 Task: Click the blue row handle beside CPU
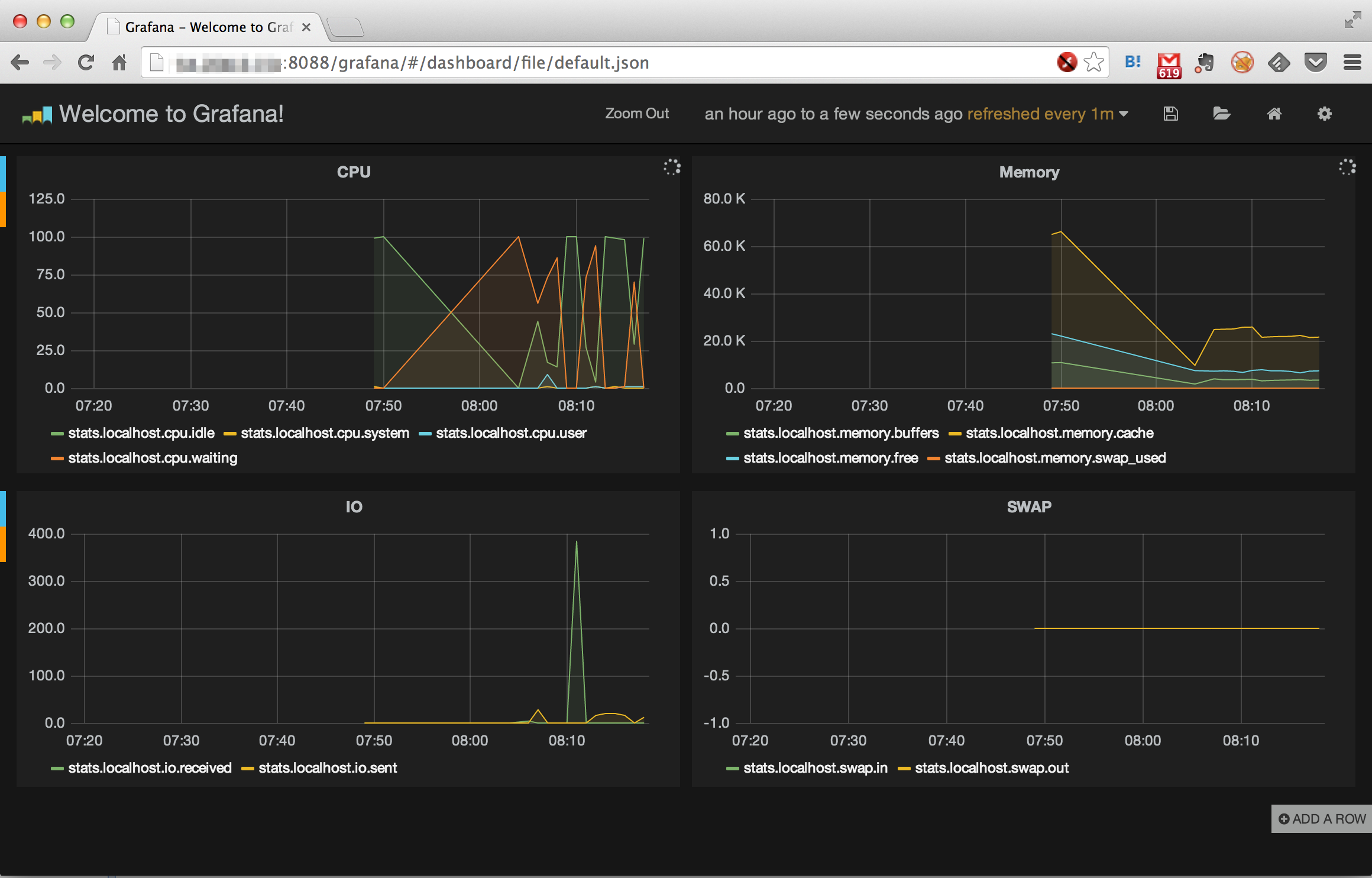tap(3, 173)
